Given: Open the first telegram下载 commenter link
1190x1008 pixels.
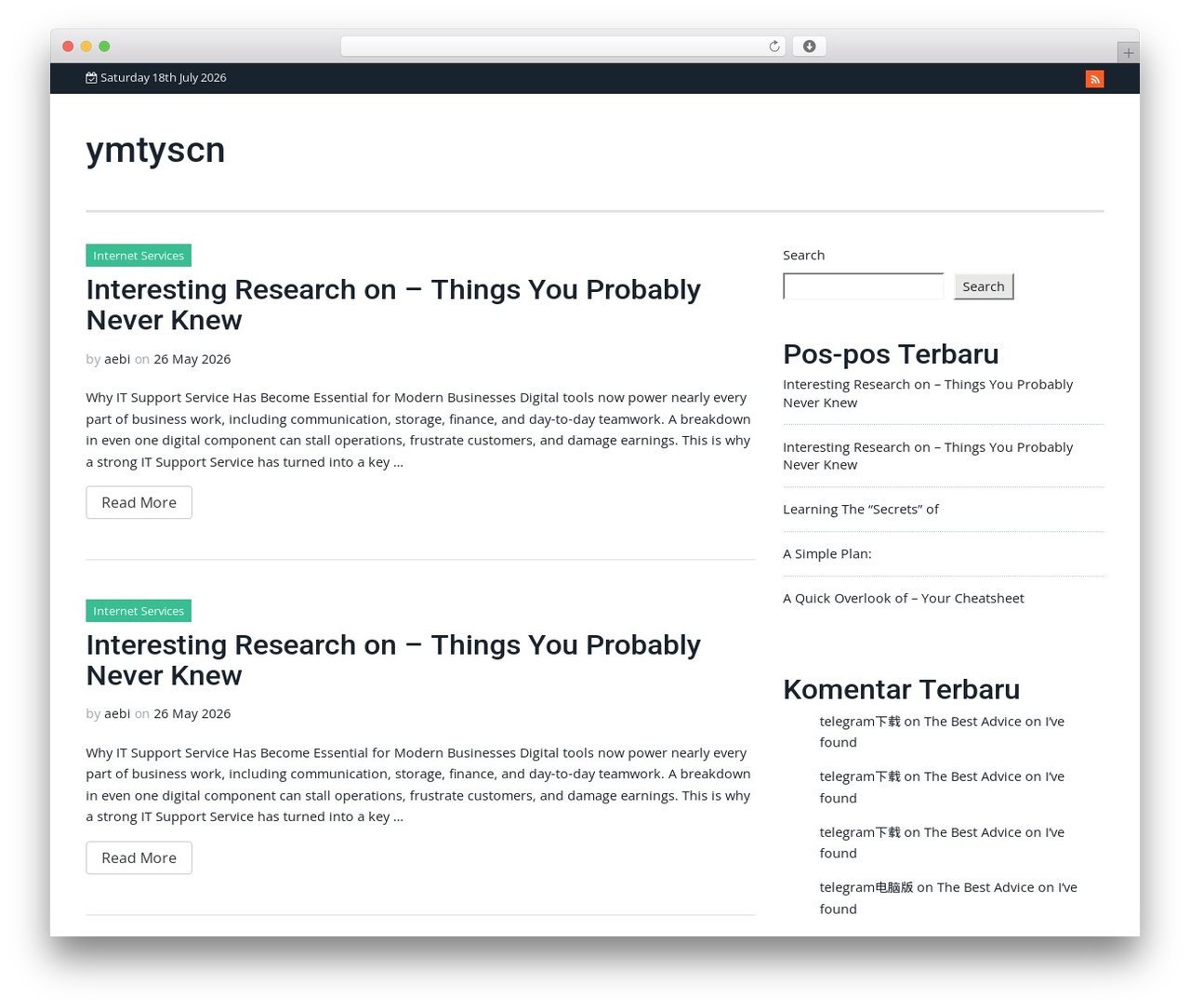Looking at the screenshot, I should (860, 722).
